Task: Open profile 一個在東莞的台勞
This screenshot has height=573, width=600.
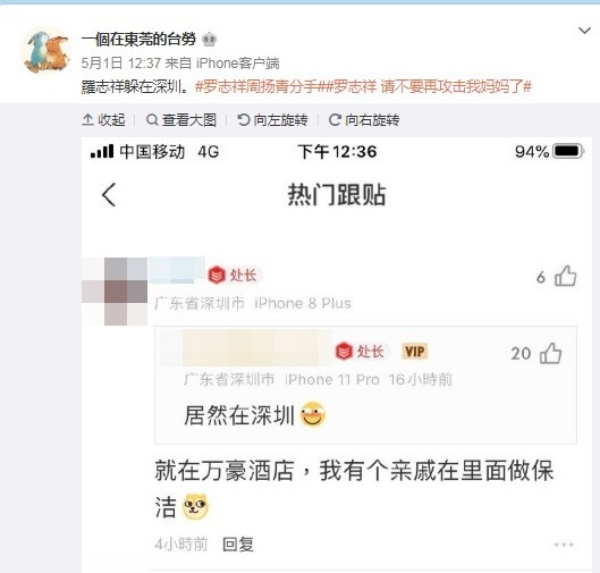Action: (139, 39)
